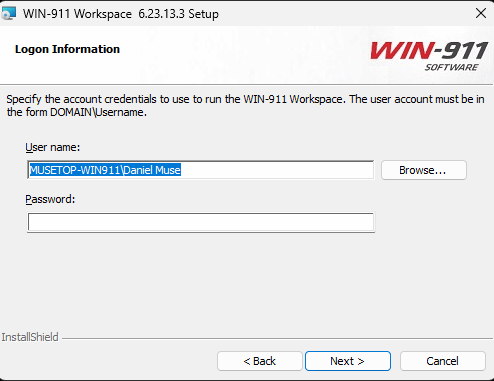Click the Next > button
This screenshot has width=494, height=381.
click(348, 361)
